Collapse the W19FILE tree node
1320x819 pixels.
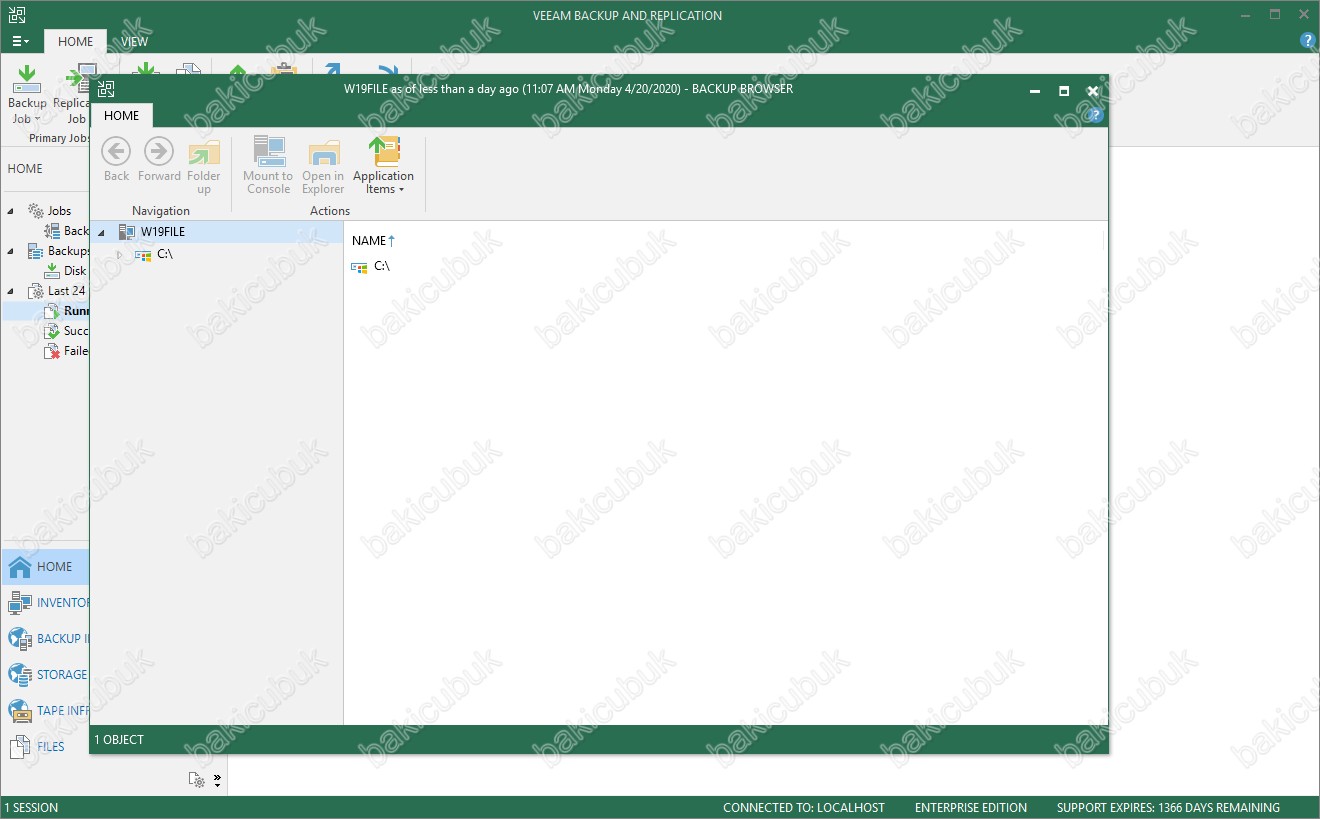coord(101,233)
